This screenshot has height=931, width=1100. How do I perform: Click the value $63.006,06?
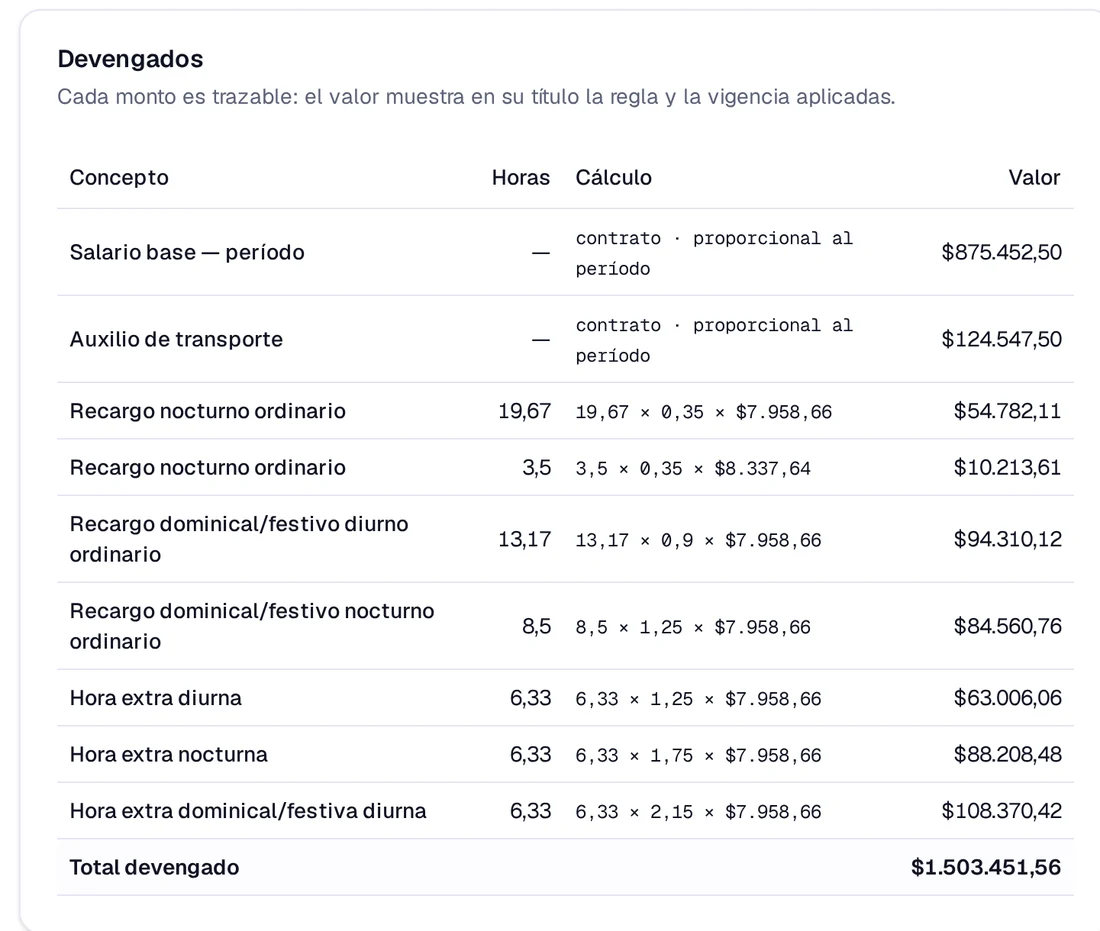point(1007,699)
